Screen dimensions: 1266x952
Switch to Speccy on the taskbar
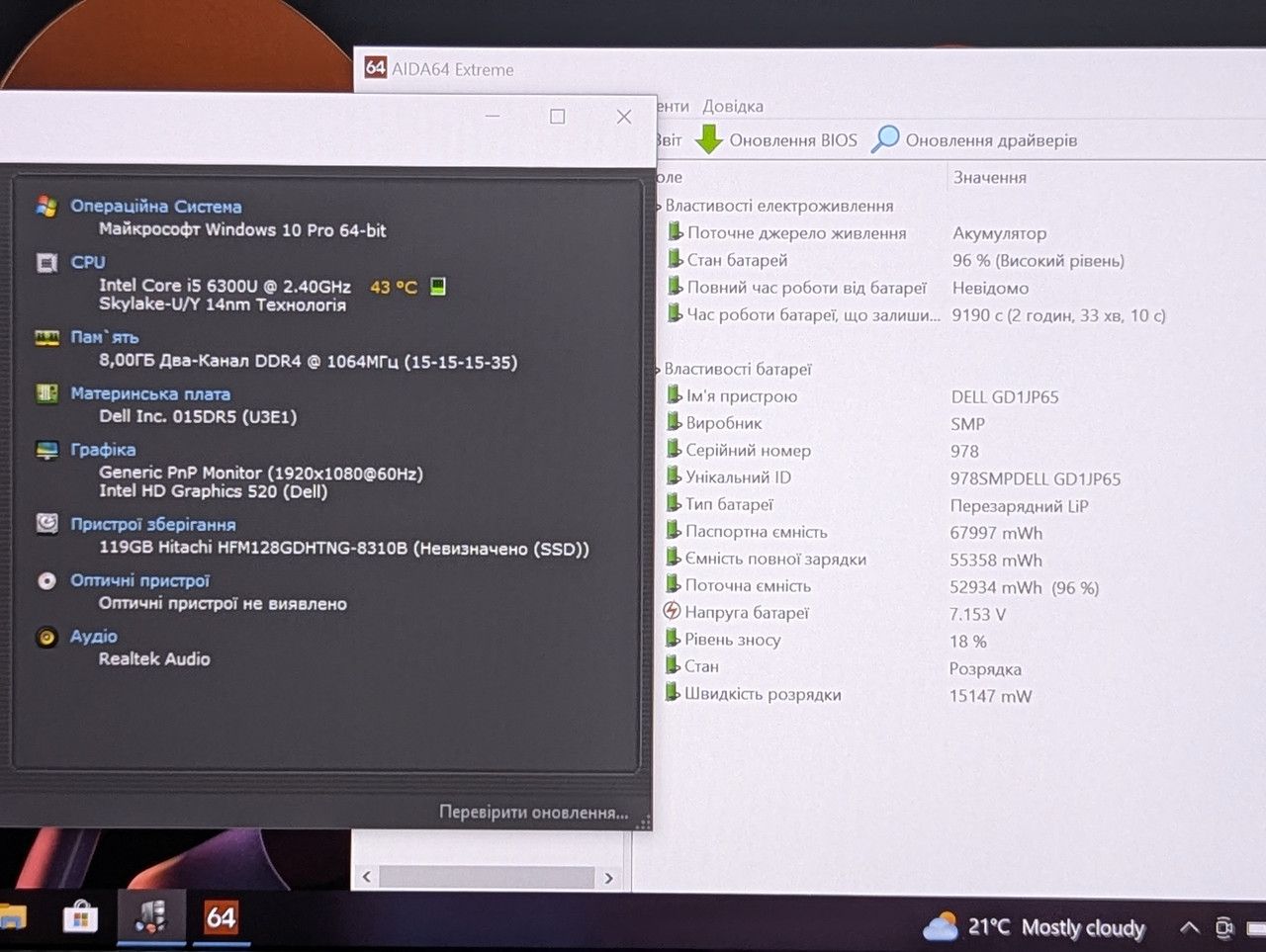click(150, 917)
